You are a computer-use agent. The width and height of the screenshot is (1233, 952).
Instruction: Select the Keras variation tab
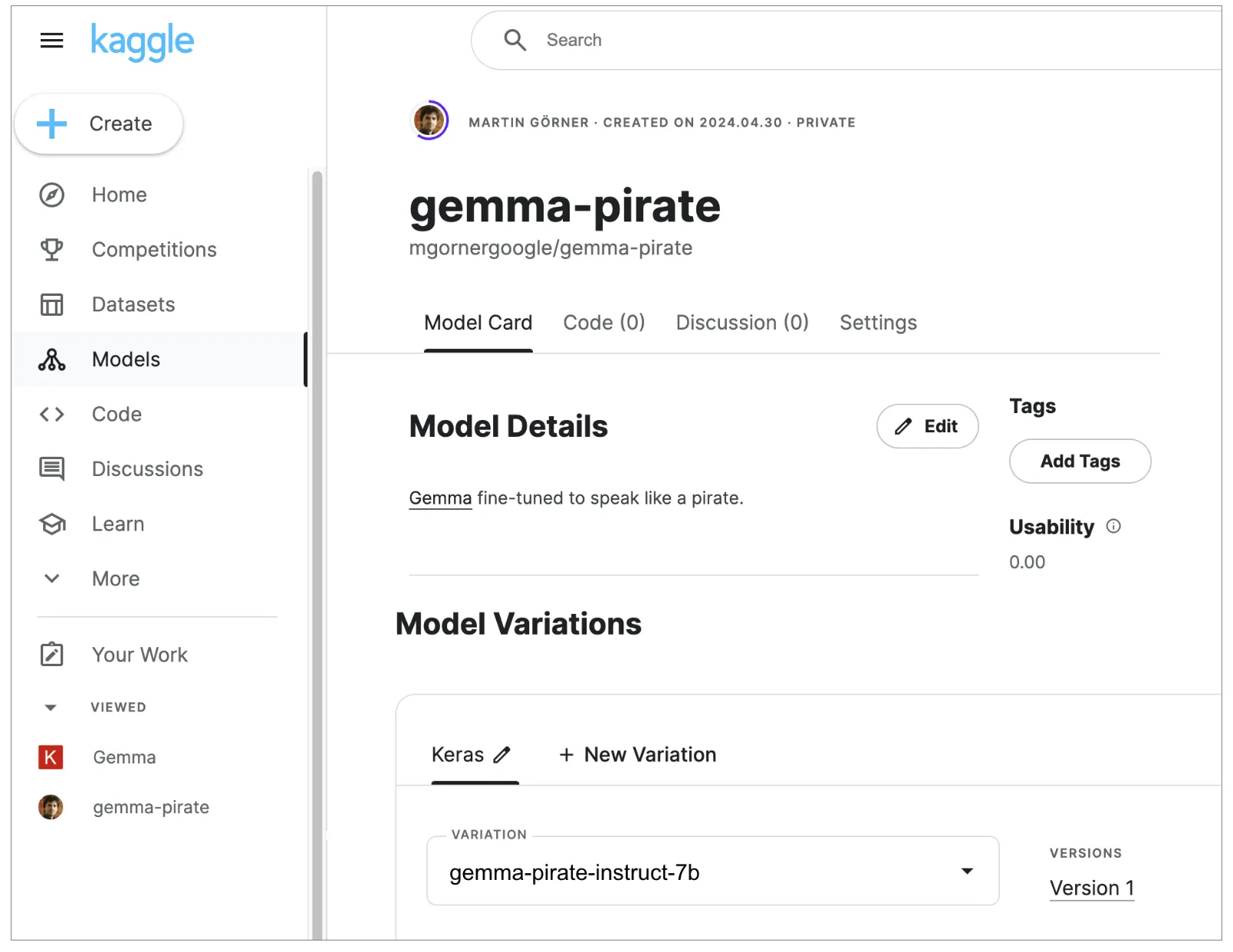458,755
